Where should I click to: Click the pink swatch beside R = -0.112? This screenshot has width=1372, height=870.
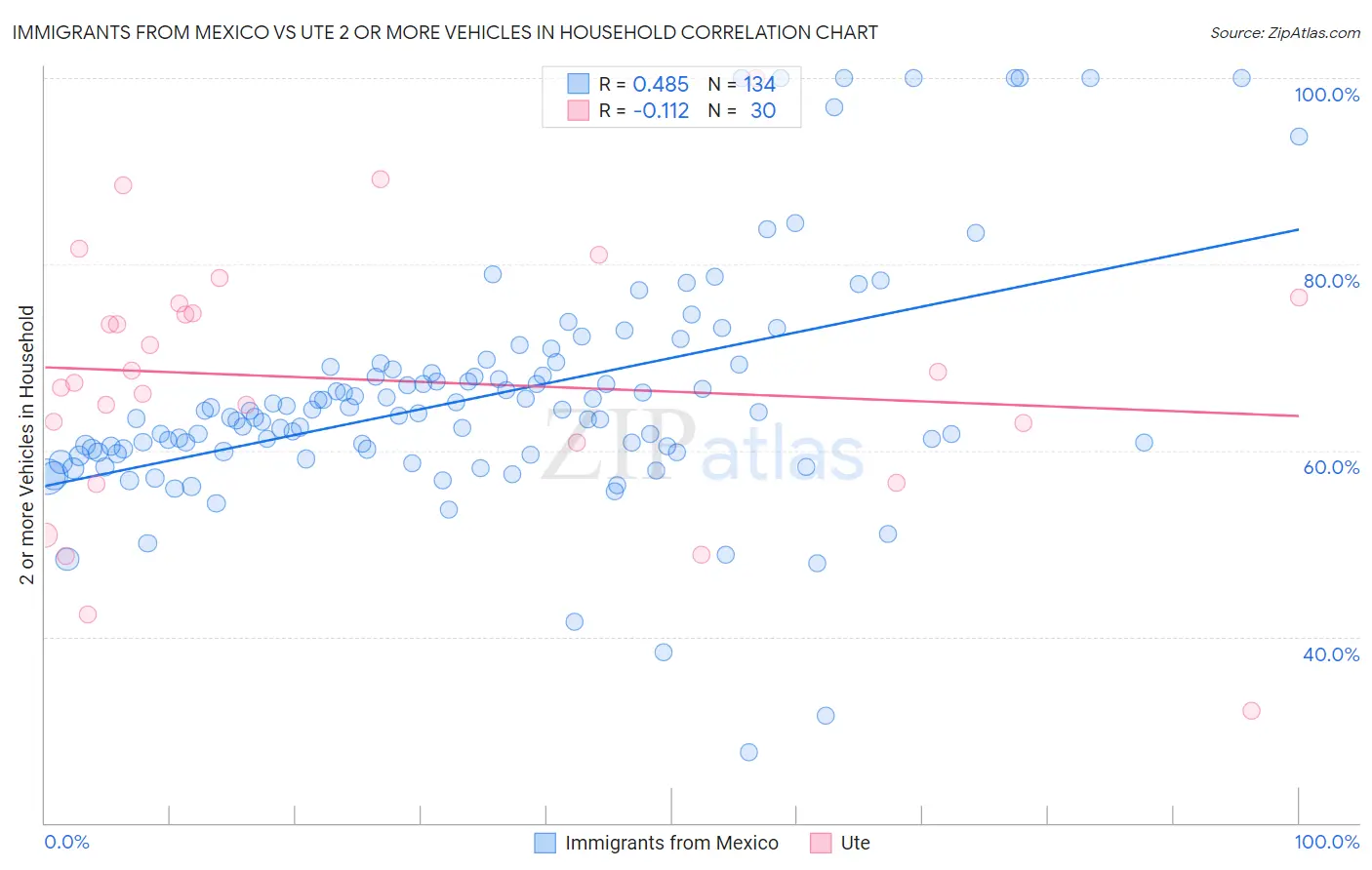pos(579,110)
